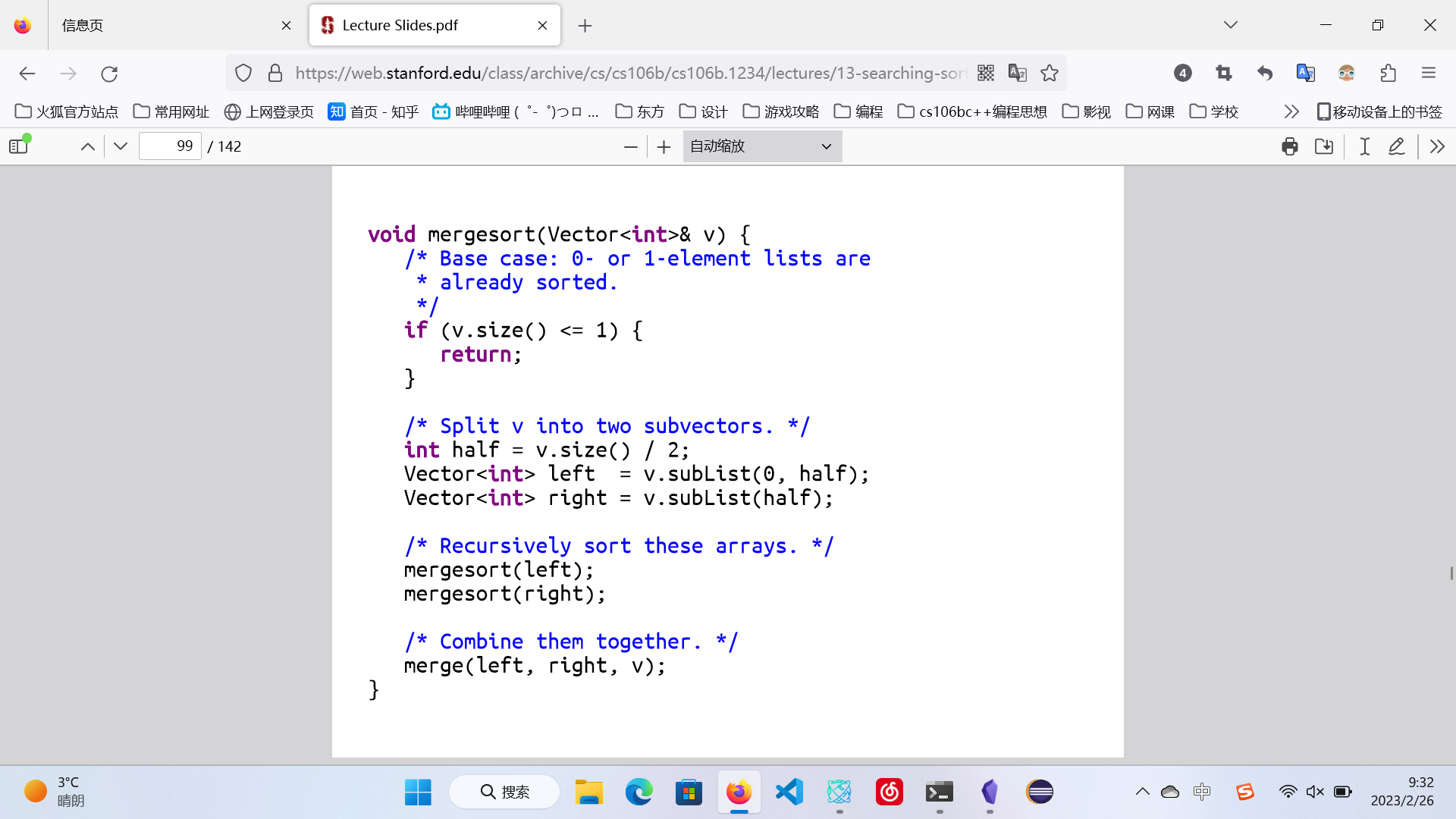
Task: Select the Lecture Slides.pdf tab
Action: coord(435,25)
